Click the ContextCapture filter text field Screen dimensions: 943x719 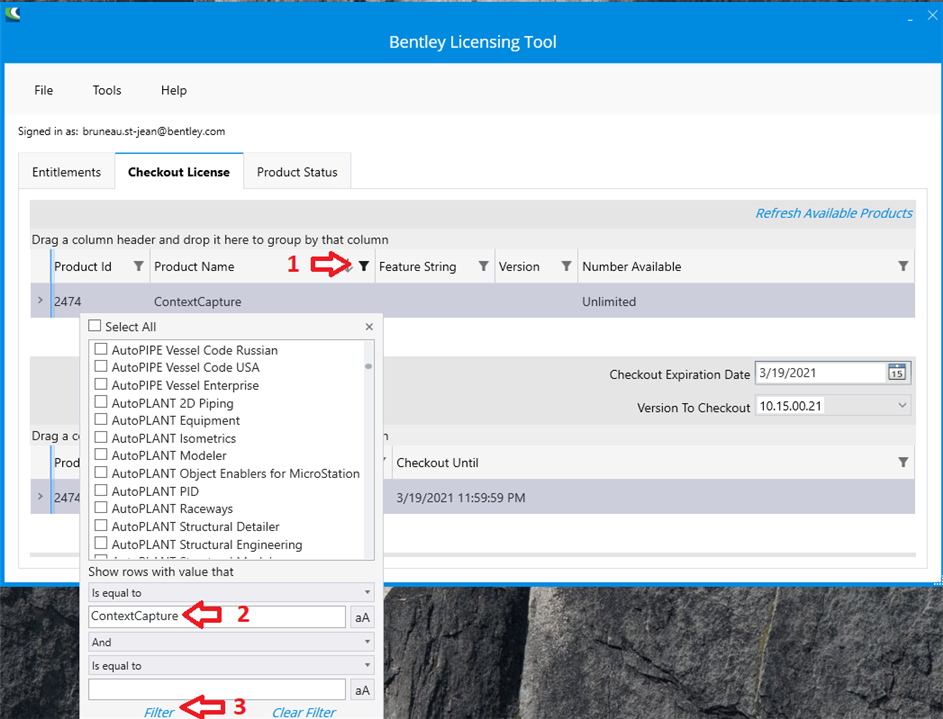tap(217, 617)
